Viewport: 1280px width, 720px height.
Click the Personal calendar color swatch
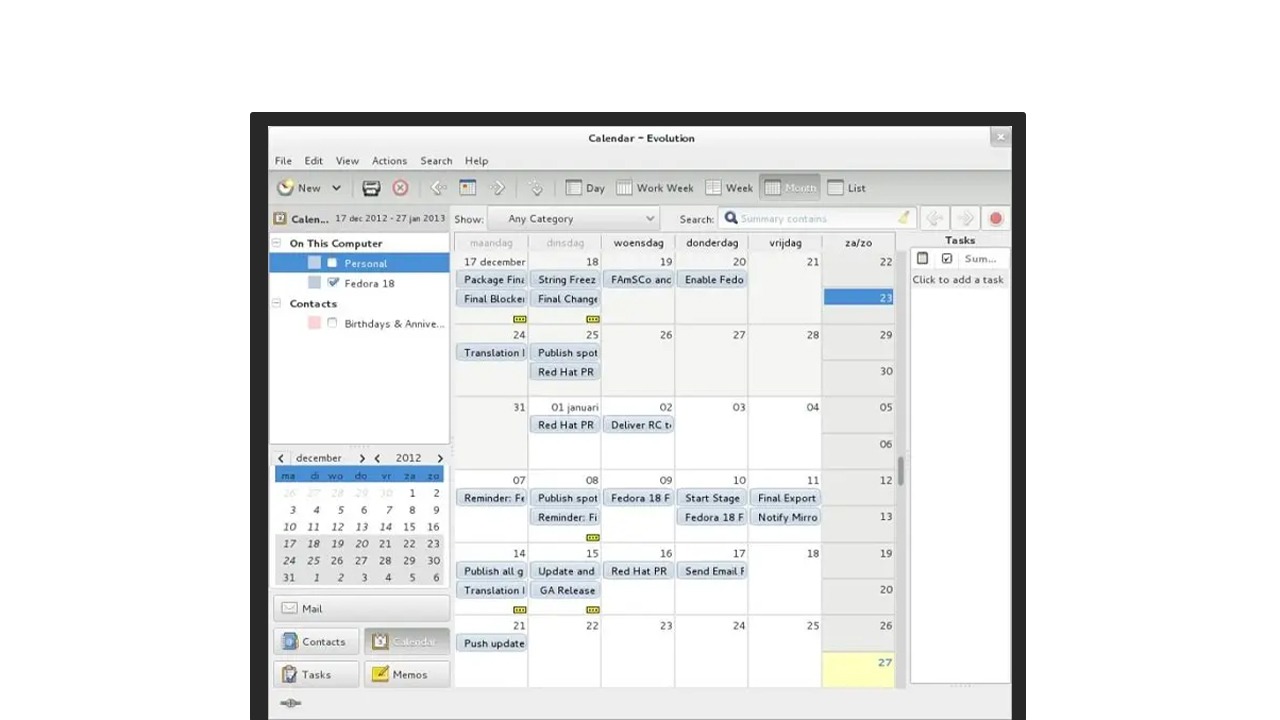coord(314,263)
